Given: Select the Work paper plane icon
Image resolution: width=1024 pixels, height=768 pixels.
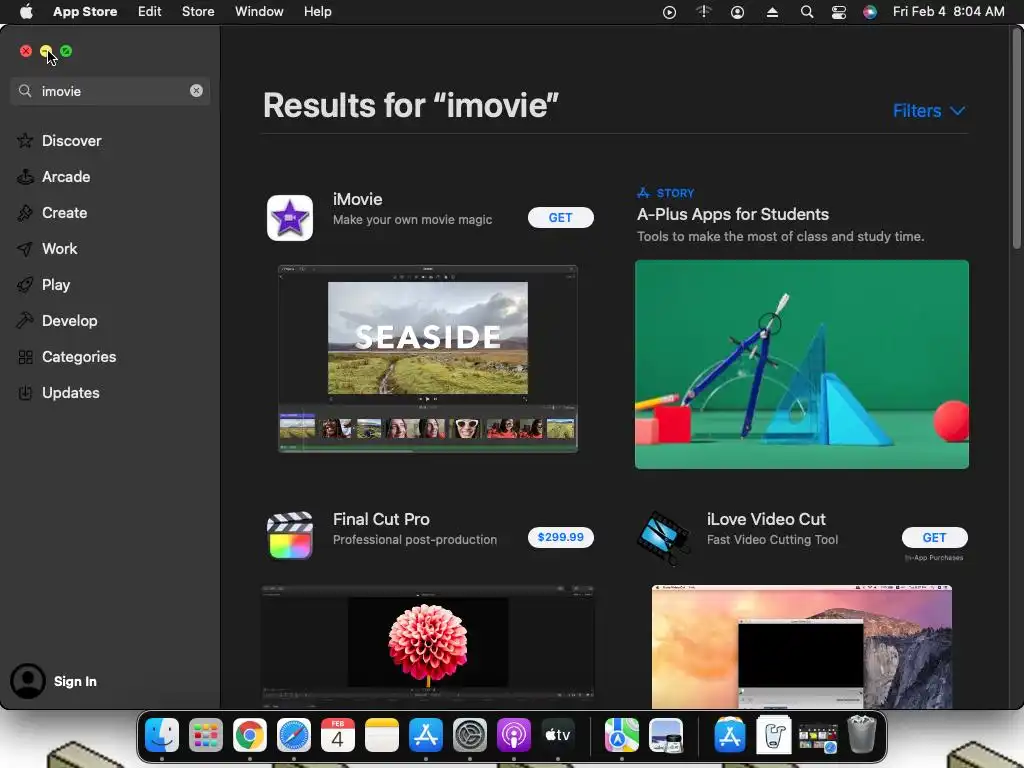Looking at the screenshot, I should pyautogui.click(x=25, y=249).
